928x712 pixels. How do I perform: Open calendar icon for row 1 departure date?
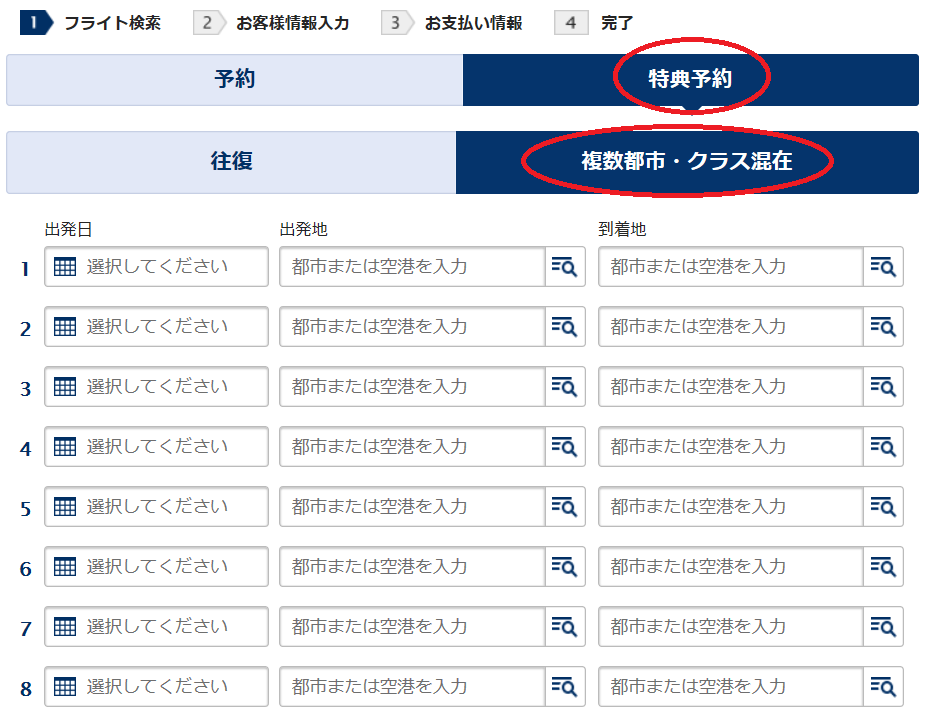[x=65, y=267]
